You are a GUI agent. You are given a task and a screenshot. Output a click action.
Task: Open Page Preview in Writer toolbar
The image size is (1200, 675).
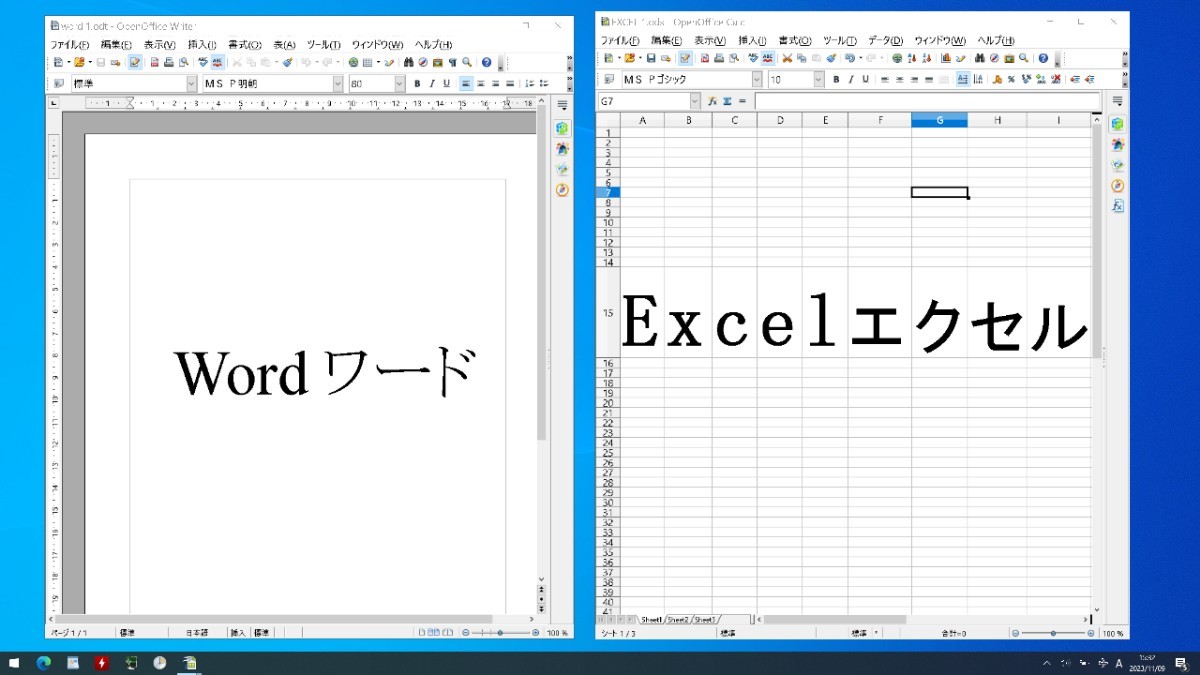pos(184,62)
